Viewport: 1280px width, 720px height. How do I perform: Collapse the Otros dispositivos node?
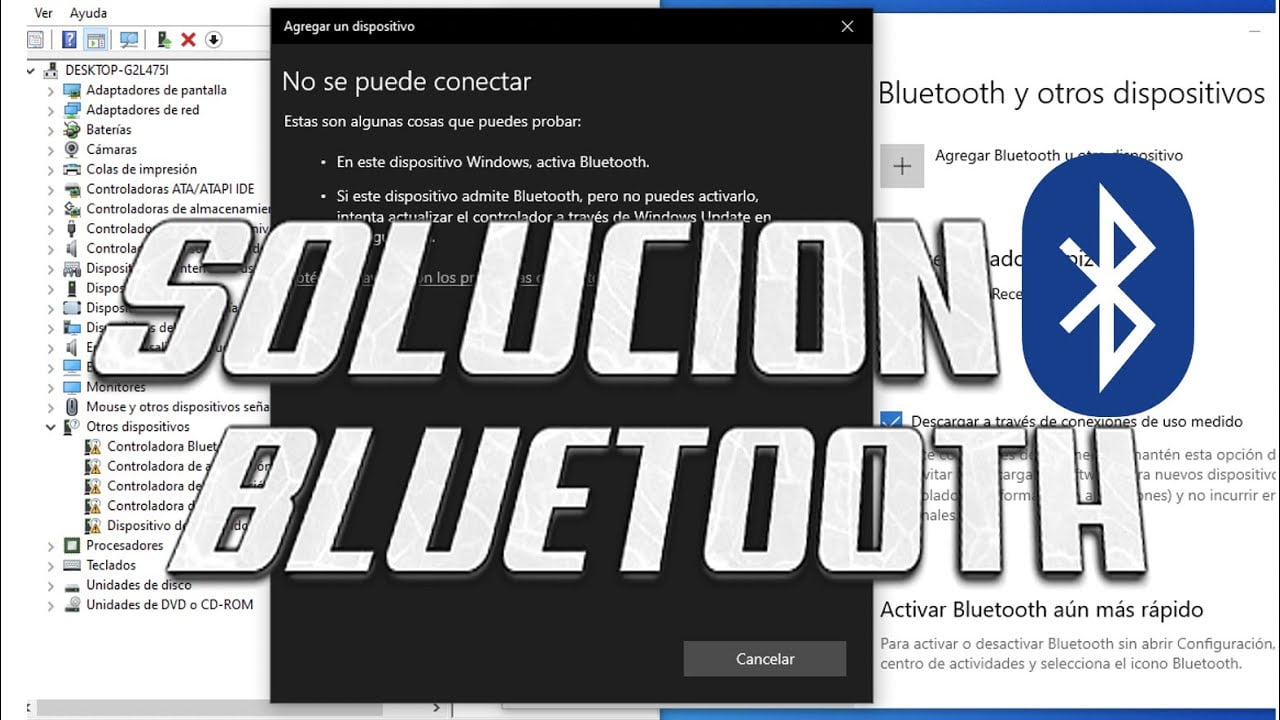click(51, 427)
